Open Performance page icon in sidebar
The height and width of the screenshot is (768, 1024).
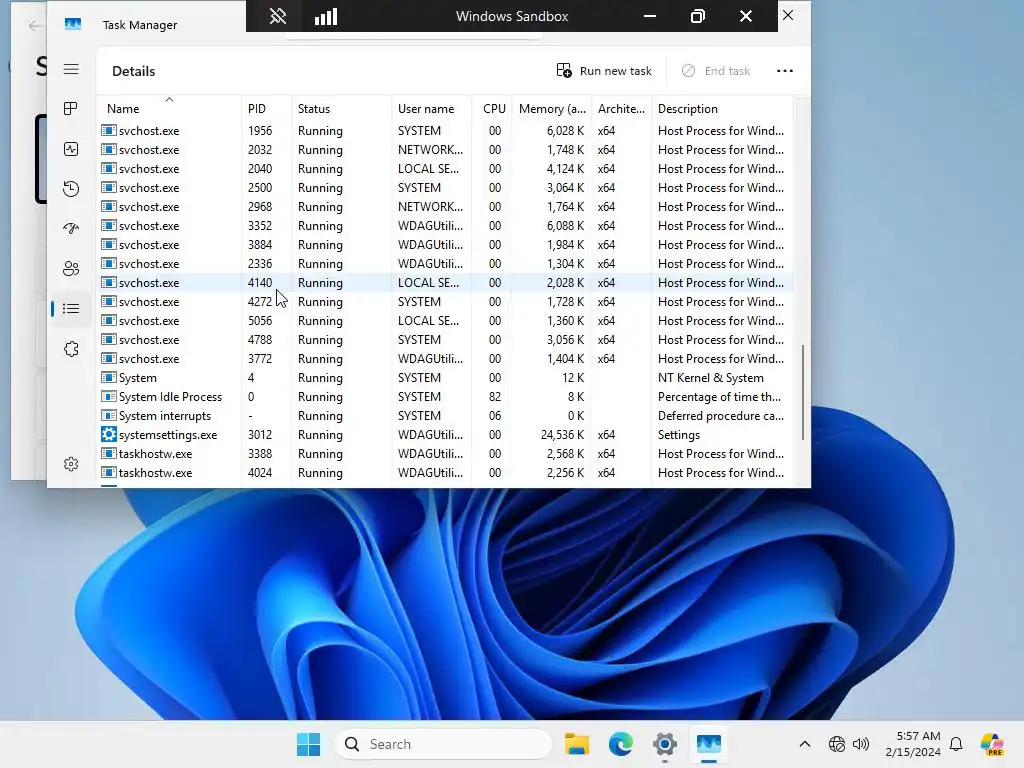point(71,149)
